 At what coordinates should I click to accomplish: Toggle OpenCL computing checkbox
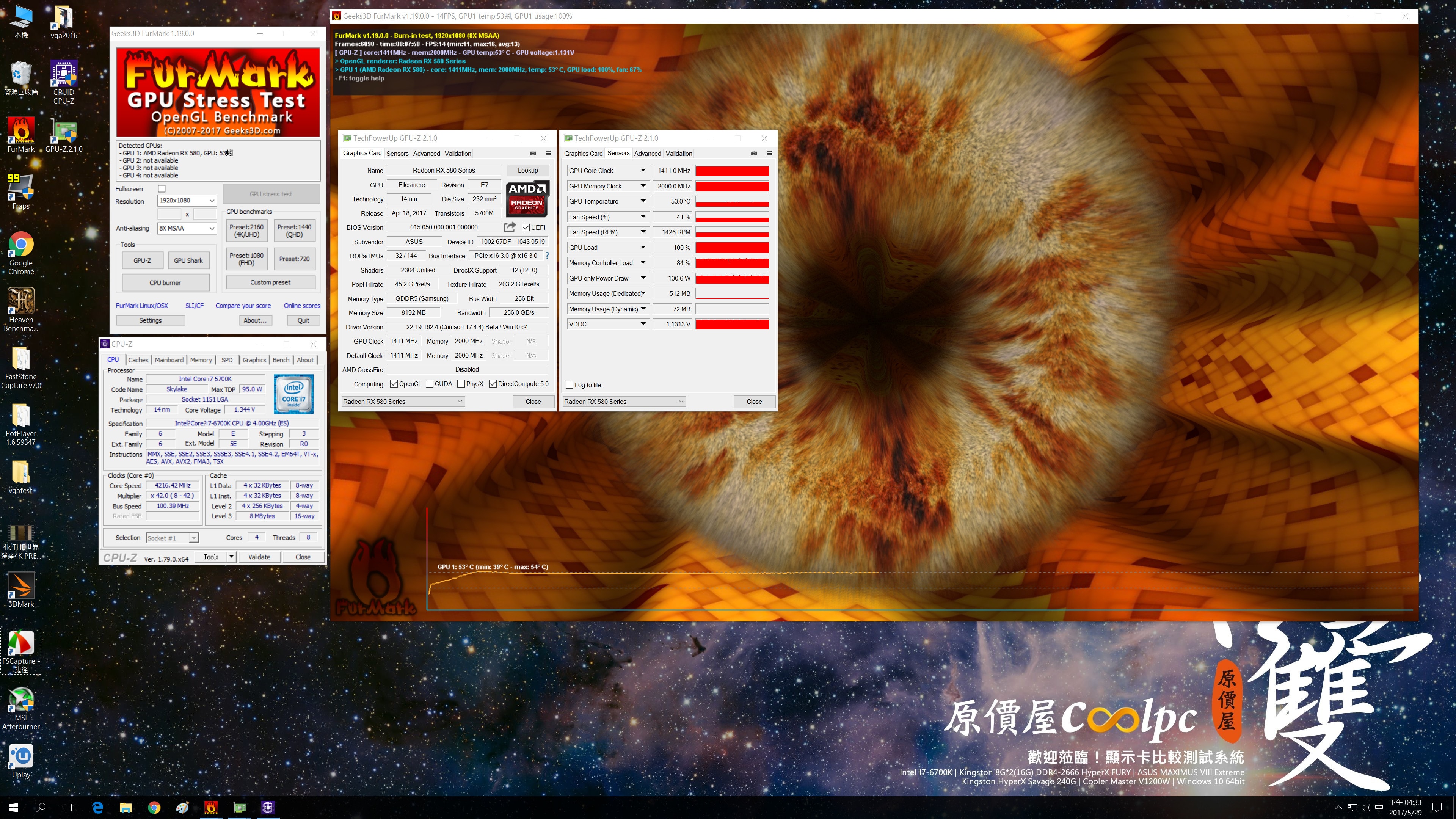(x=394, y=384)
